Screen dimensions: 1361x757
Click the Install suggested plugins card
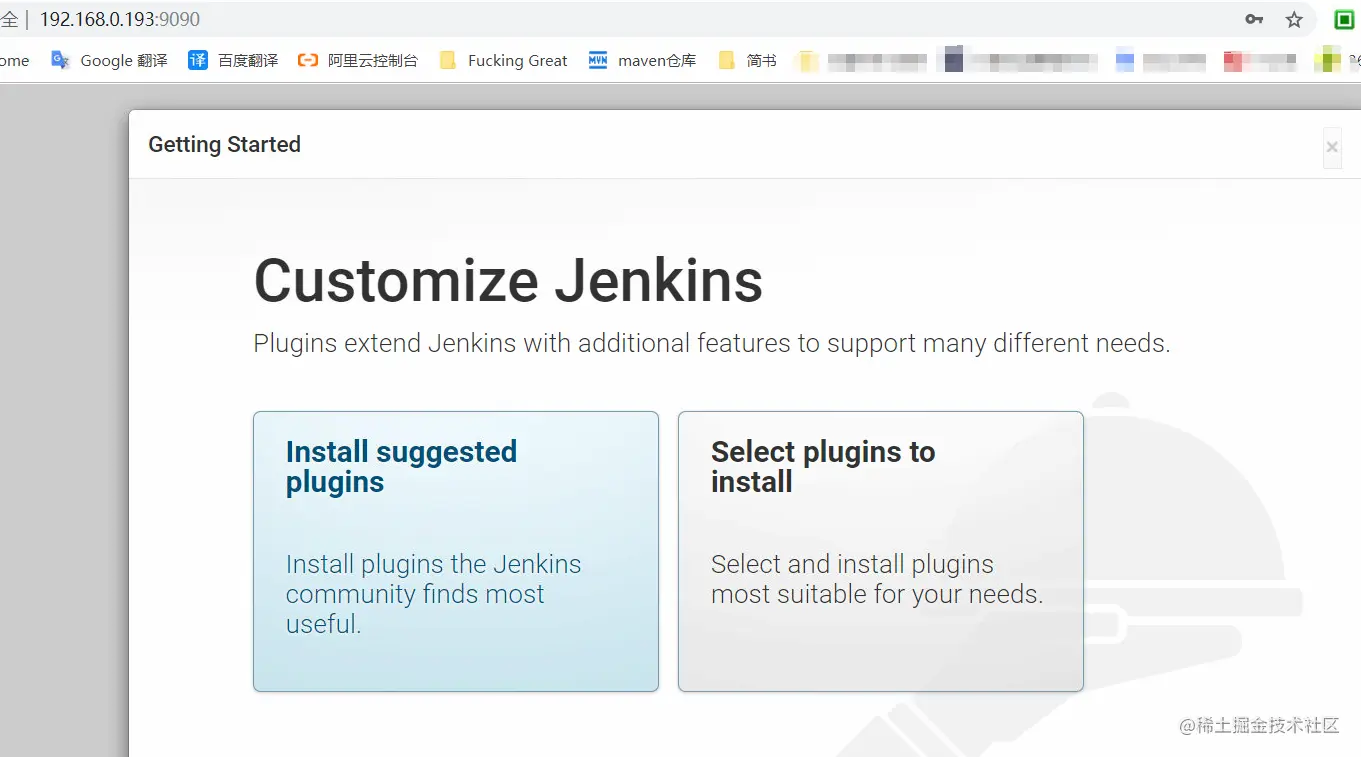[455, 551]
